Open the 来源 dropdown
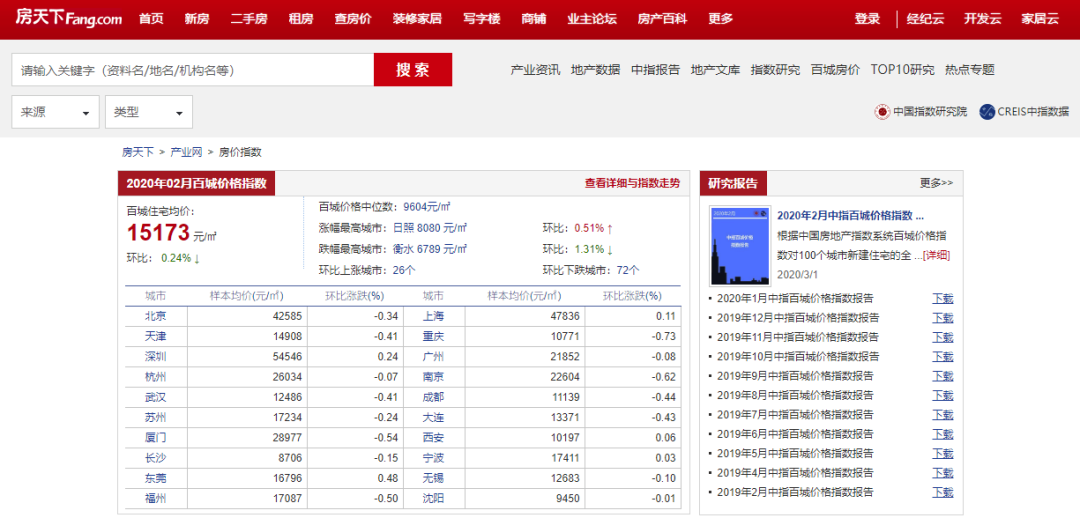Viewport: 1080px width, 518px height. coord(55,112)
